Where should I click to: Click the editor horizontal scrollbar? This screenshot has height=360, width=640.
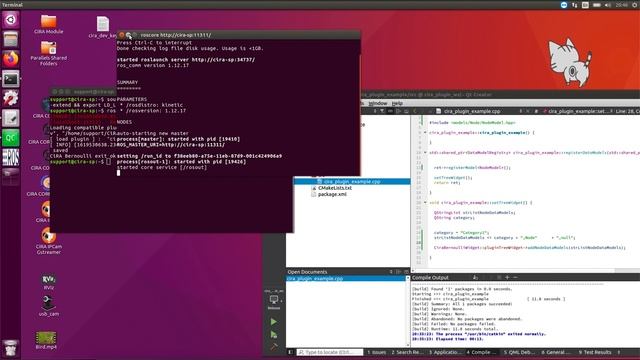(525, 270)
